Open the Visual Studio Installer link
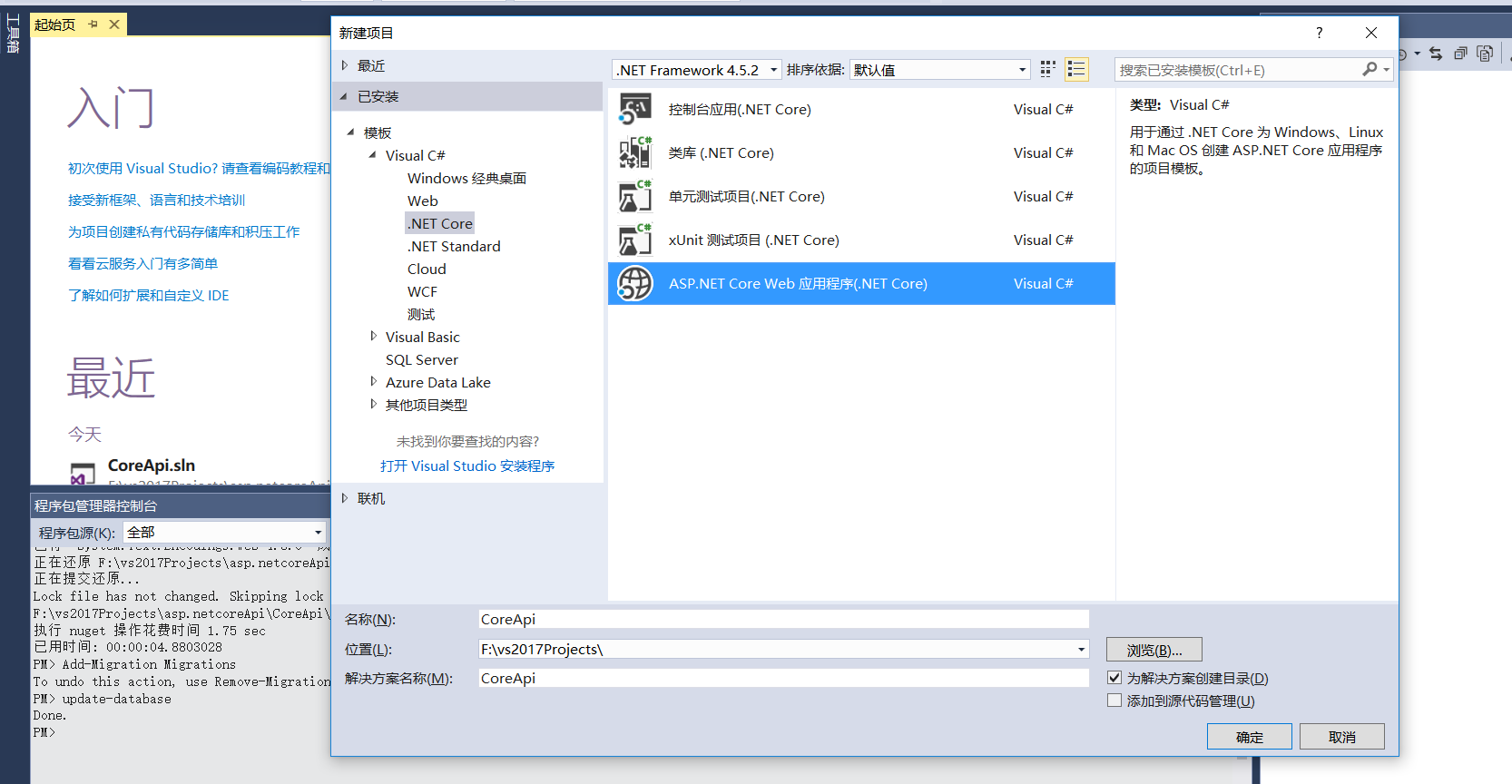 coord(467,465)
